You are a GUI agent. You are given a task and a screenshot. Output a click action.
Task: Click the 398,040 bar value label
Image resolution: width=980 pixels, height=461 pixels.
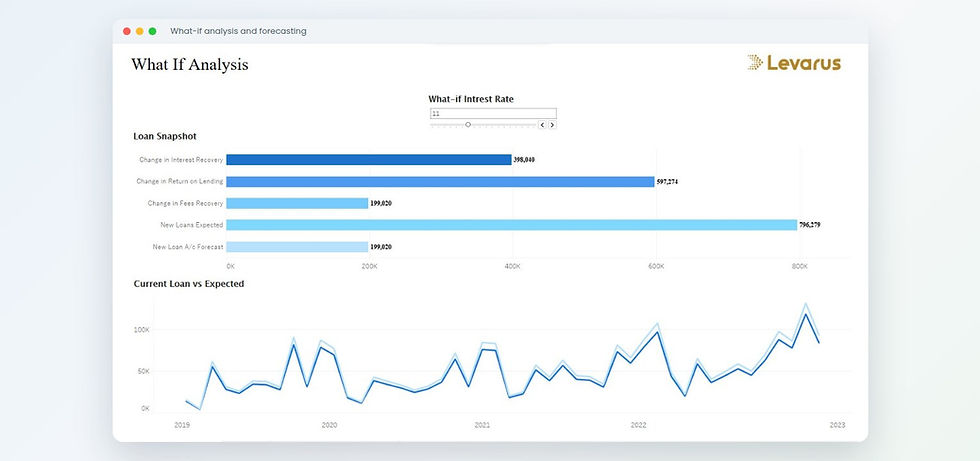(x=524, y=160)
